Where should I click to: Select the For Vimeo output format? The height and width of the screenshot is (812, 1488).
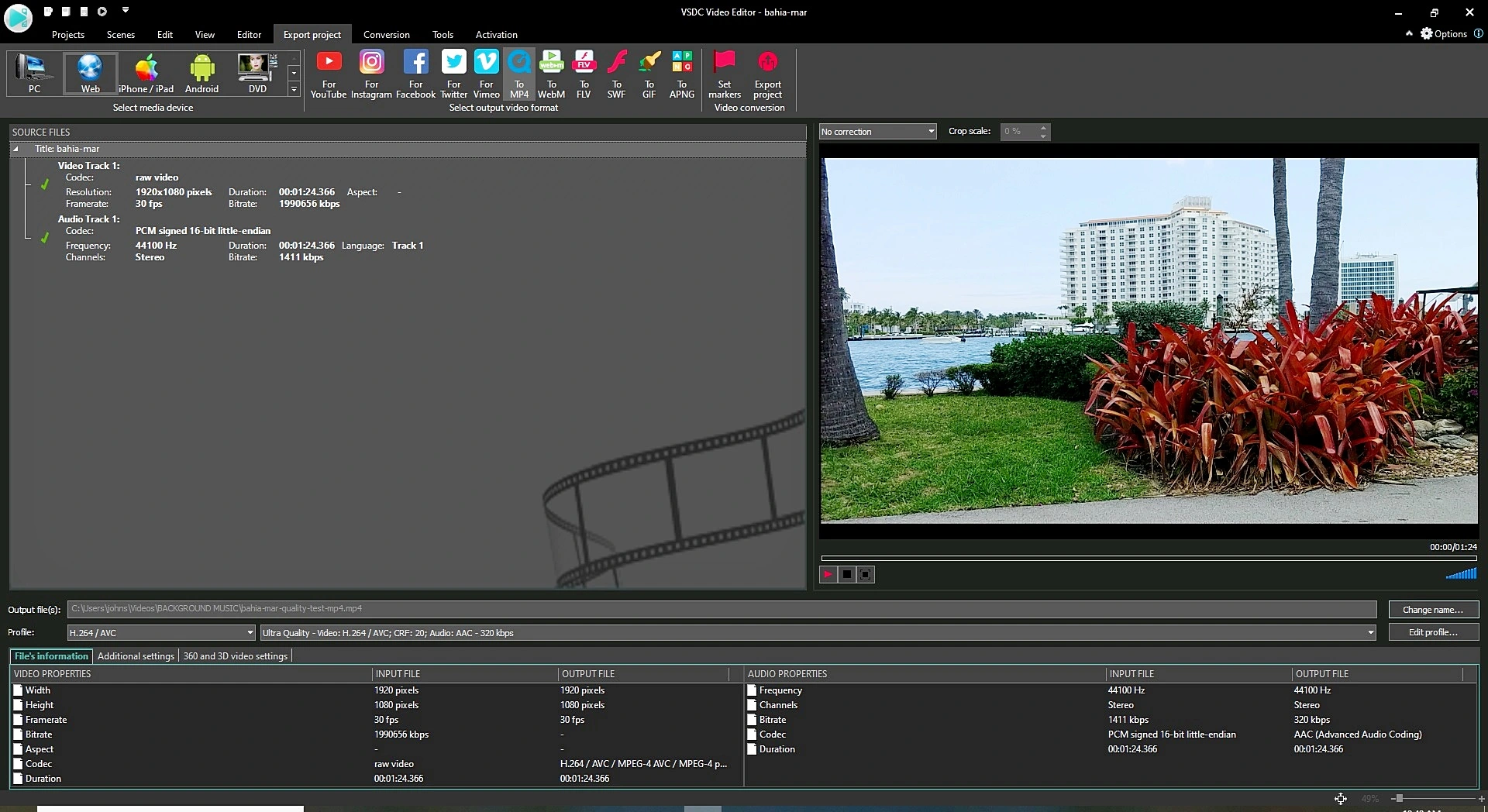click(x=487, y=74)
